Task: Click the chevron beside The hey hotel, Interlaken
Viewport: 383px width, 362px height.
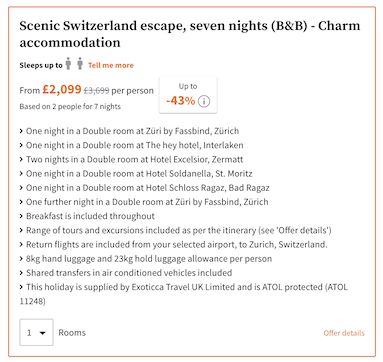Action: 21,145
